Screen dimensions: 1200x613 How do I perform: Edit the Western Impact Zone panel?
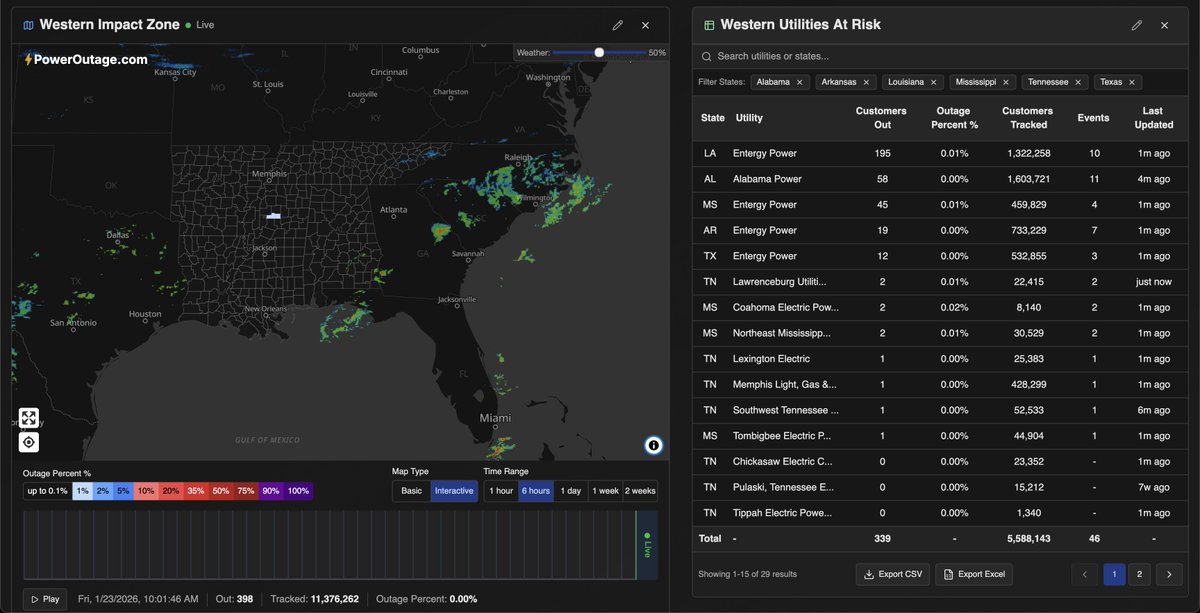[617, 25]
